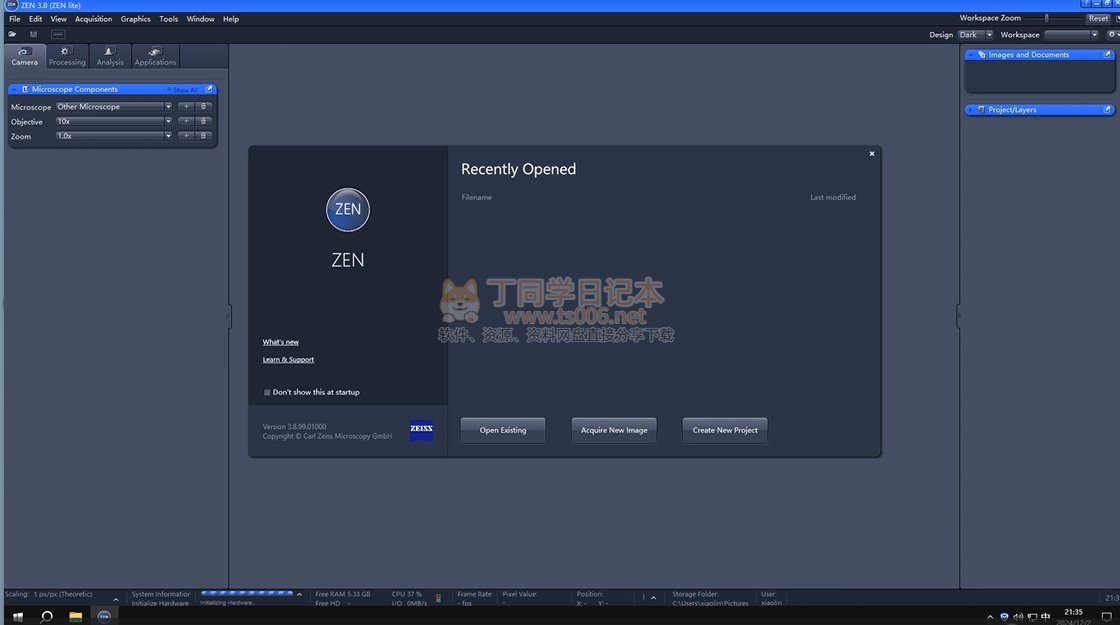Open the What's new link

[281, 342]
